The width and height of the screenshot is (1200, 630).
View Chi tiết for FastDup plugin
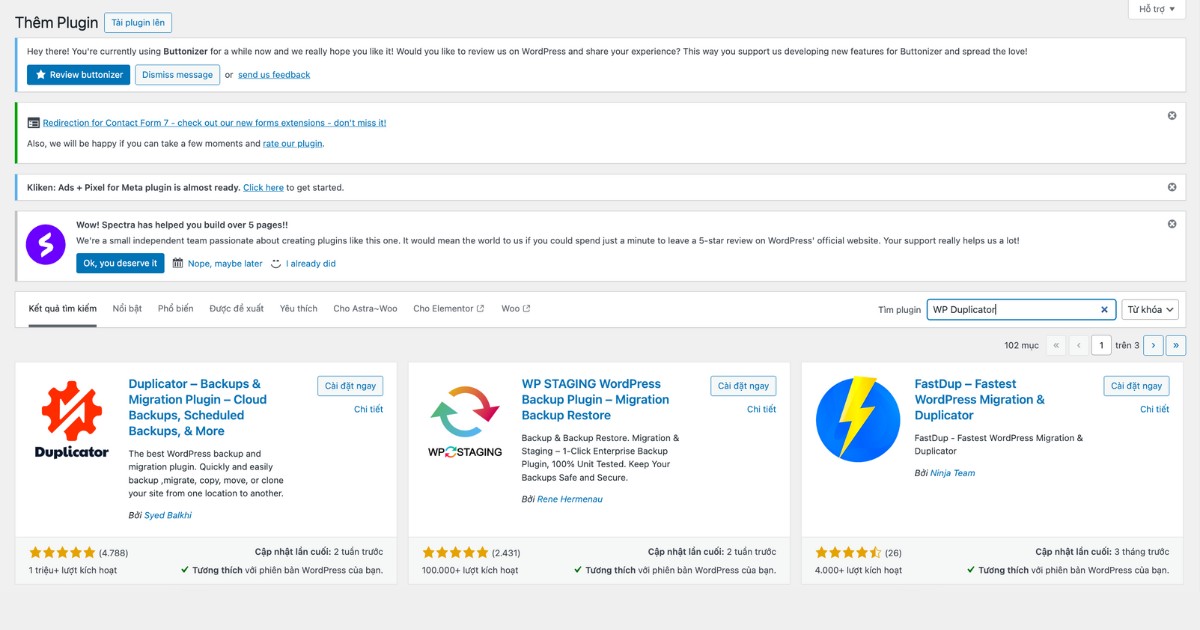pyautogui.click(x=1154, y=409)
